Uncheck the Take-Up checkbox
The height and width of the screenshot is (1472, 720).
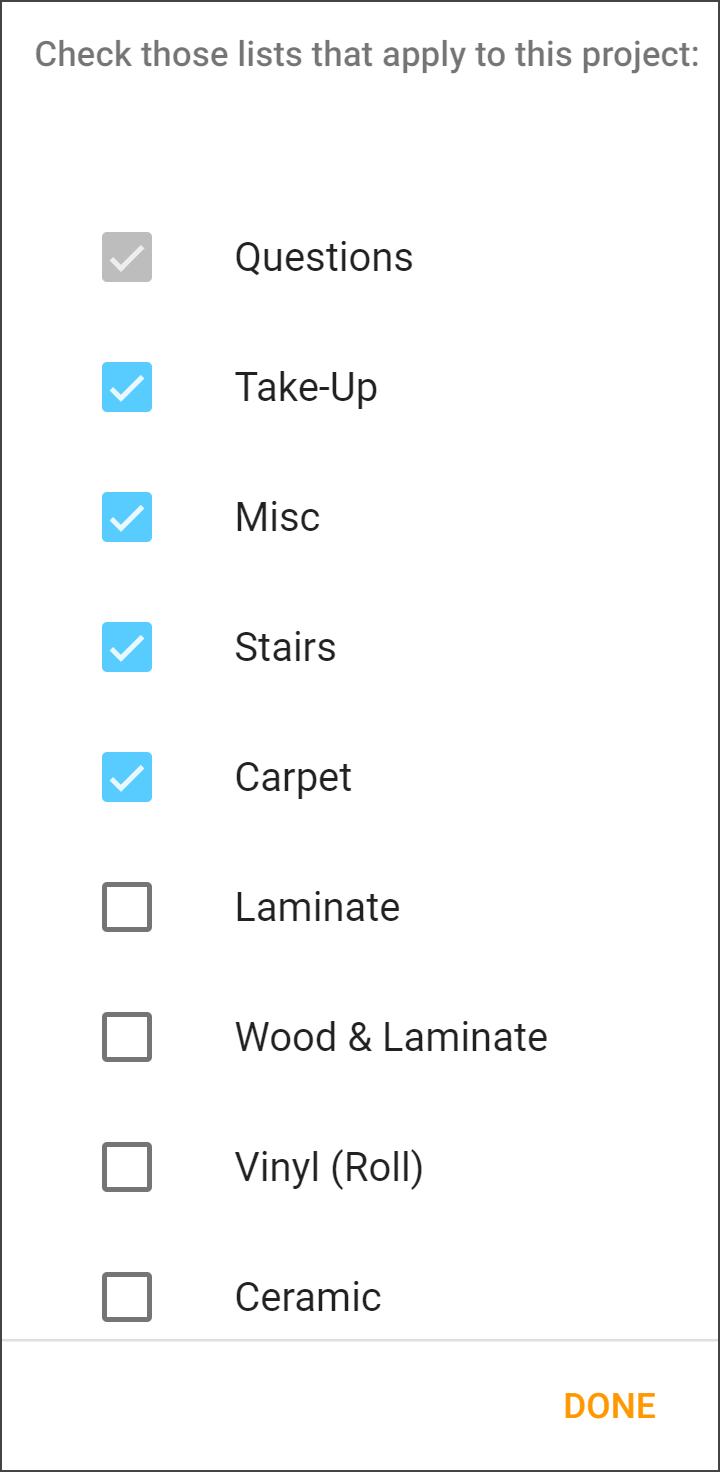(x=126, y=387)
